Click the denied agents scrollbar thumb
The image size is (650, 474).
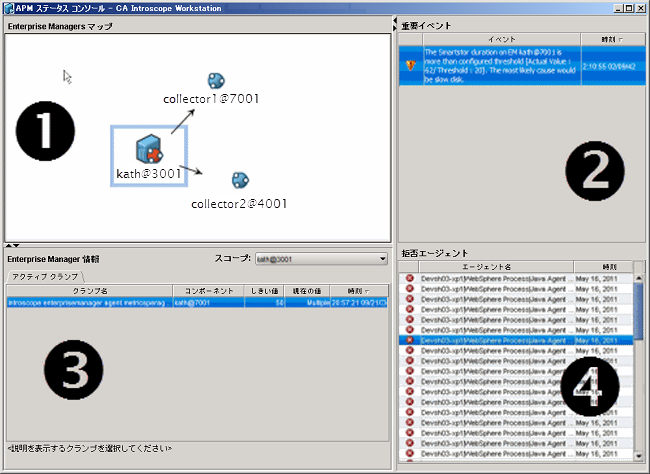[639, 311]
